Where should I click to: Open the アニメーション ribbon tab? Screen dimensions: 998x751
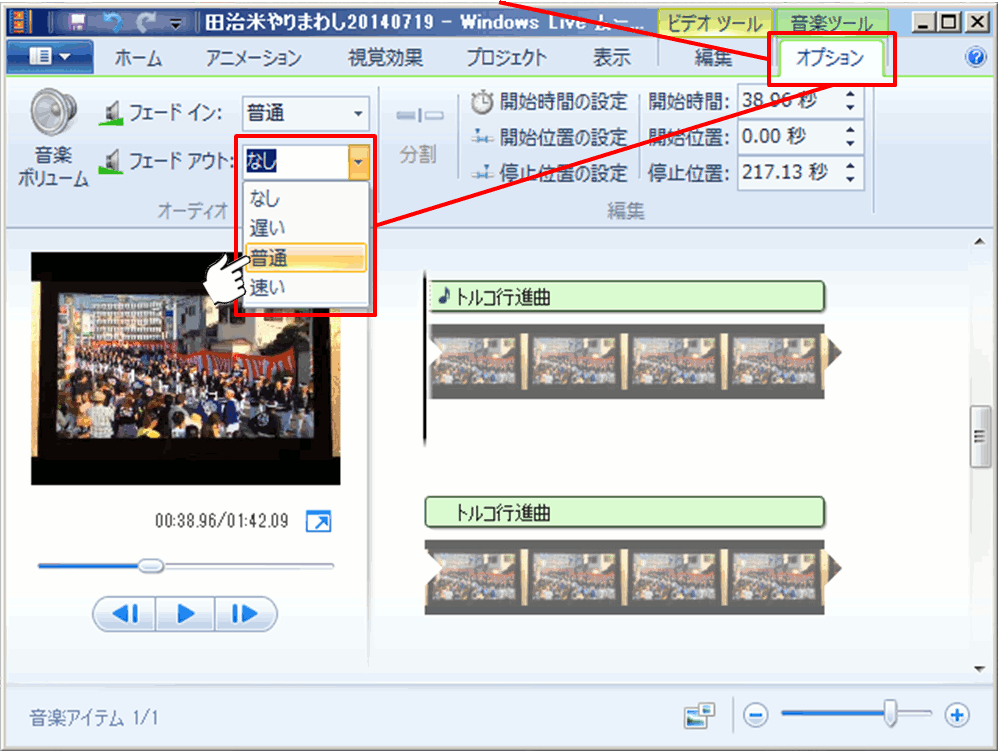(x=253, y=58)
